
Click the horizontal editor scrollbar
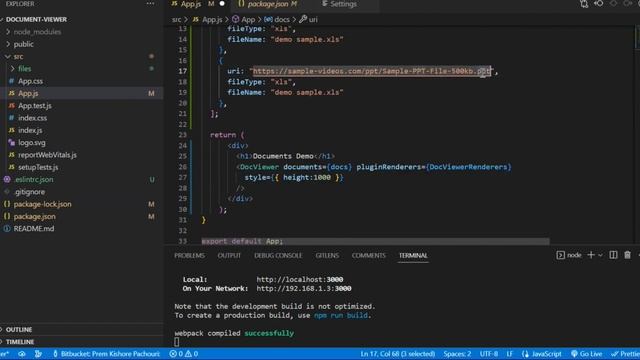(x=375, y=241)
